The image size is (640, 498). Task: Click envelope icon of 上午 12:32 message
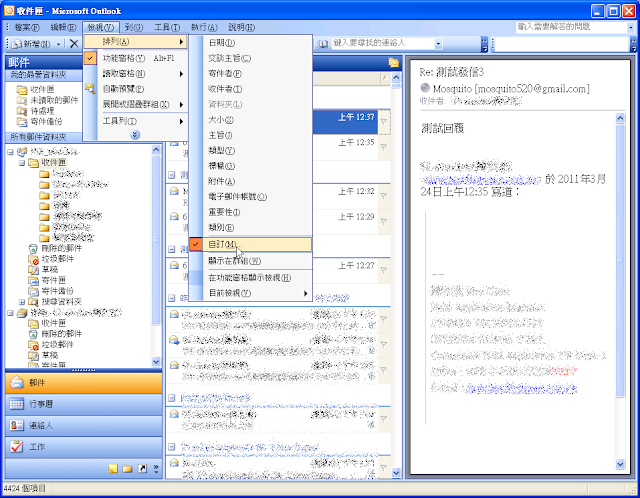pos(174,191)
